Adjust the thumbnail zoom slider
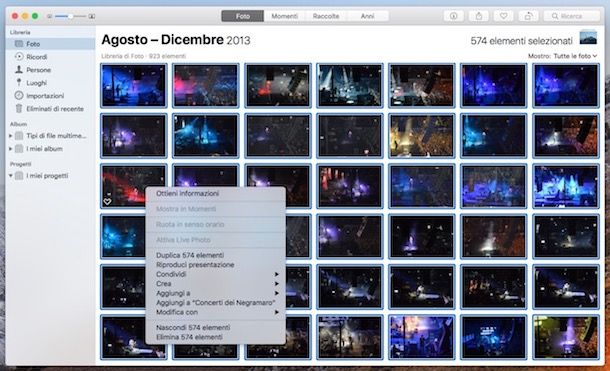Image resolution: width=610 pixels, height=371 pixels. [70, 16]
